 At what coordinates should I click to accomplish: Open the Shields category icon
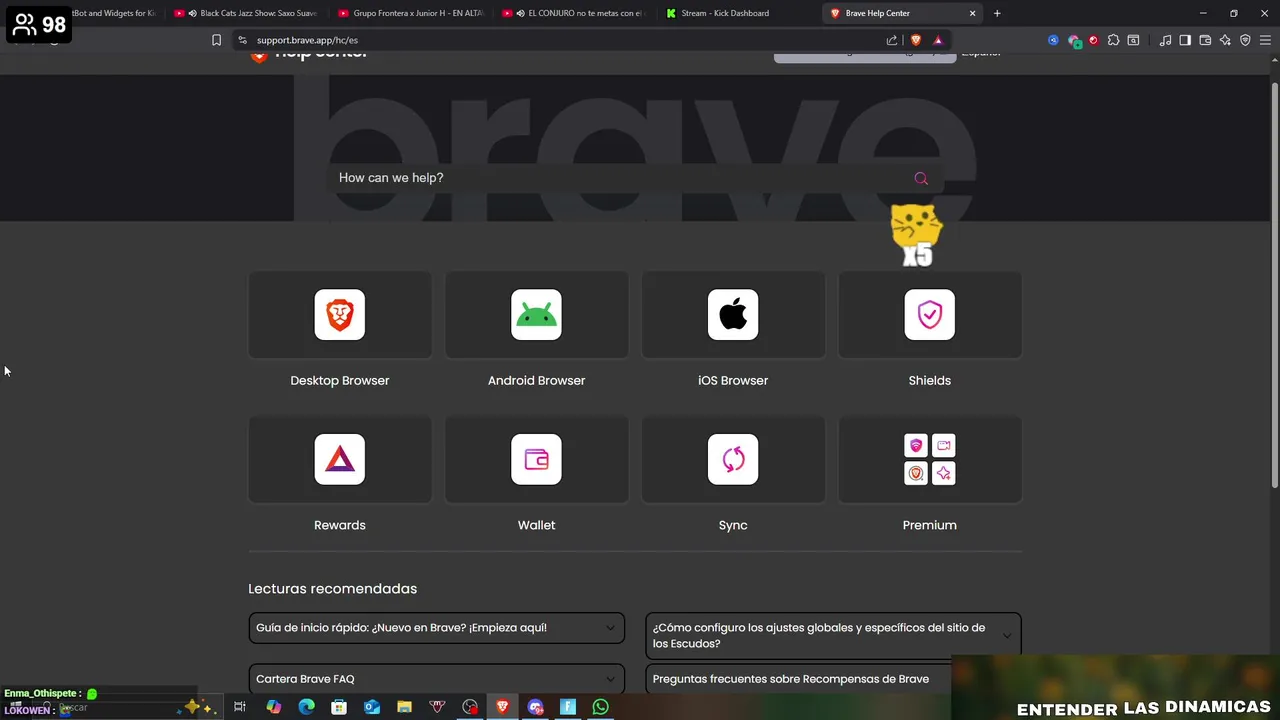point(930,315)
